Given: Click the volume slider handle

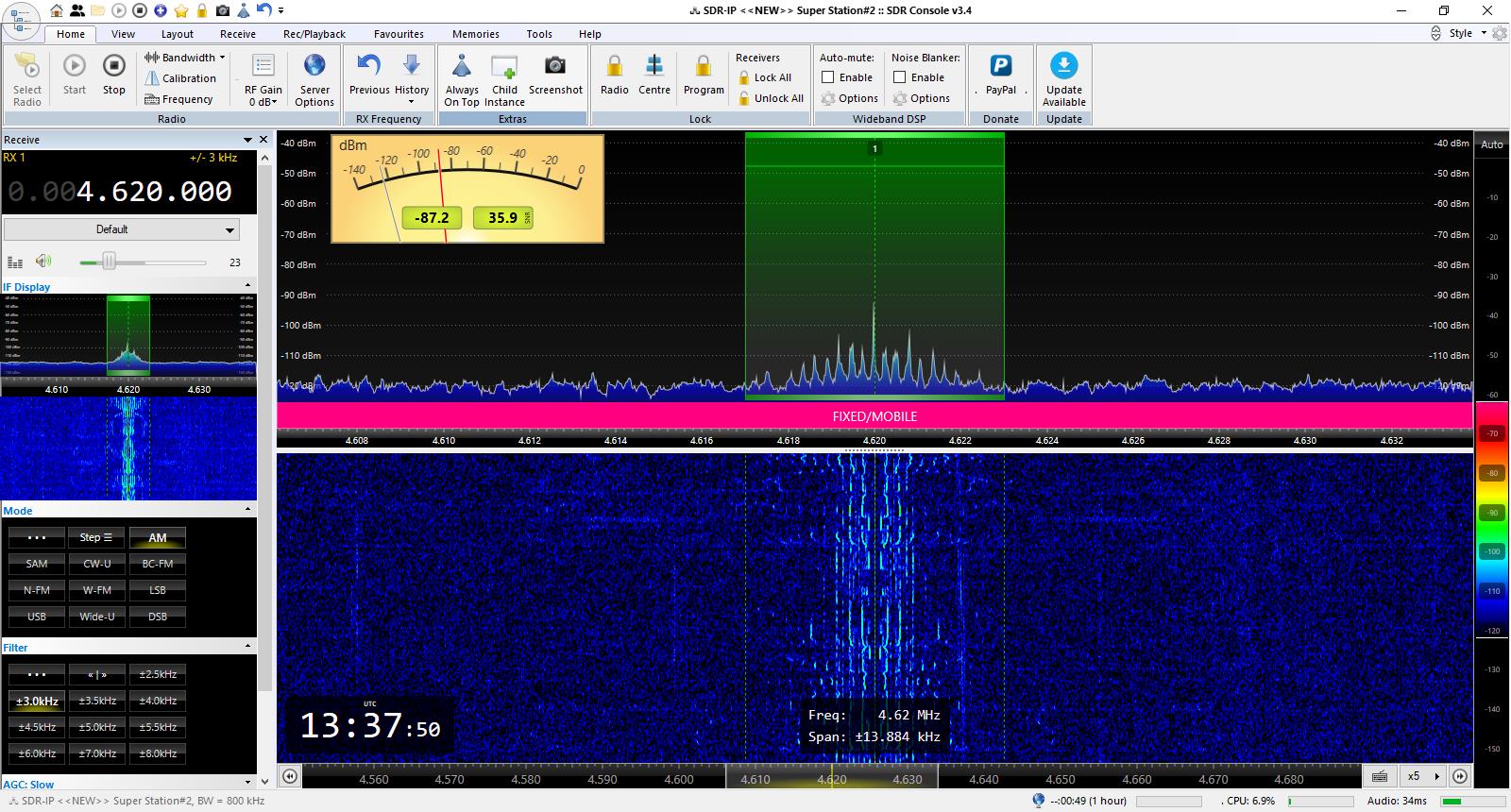Looking at the screenshot, I should [x=109, y=262].
